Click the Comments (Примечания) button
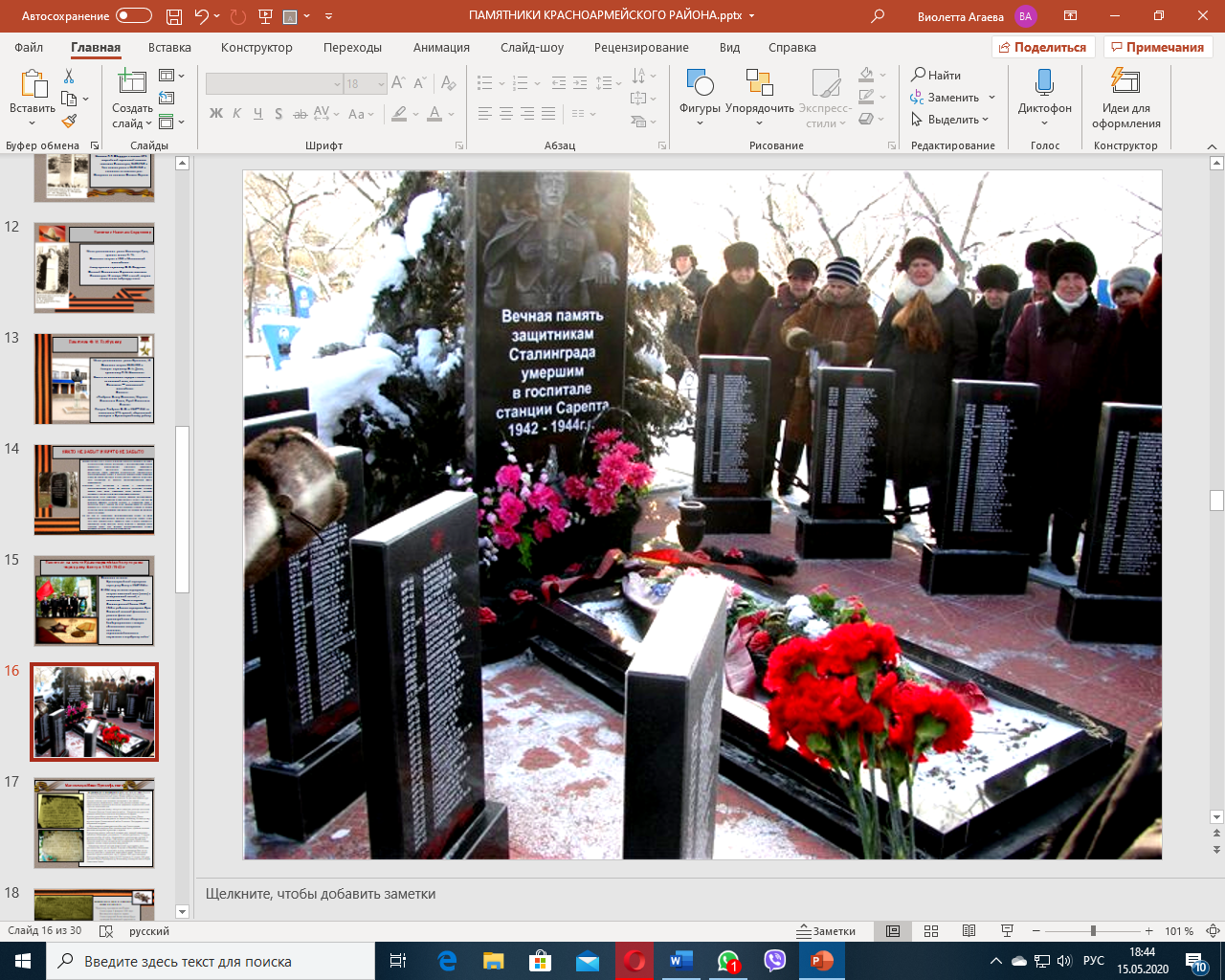Screen dimensions: 1225x980 (1157, 47)
